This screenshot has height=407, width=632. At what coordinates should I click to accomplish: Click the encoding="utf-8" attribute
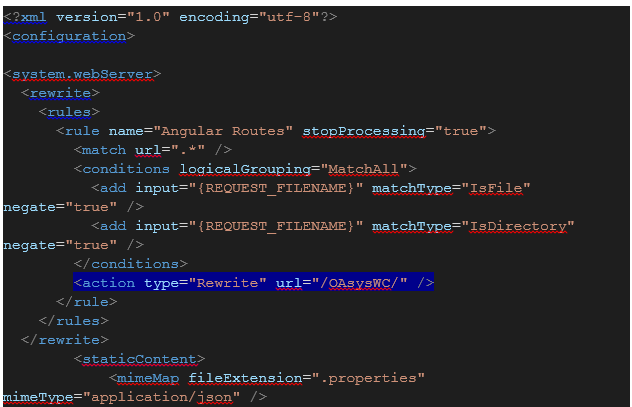(x=249, y=17)
